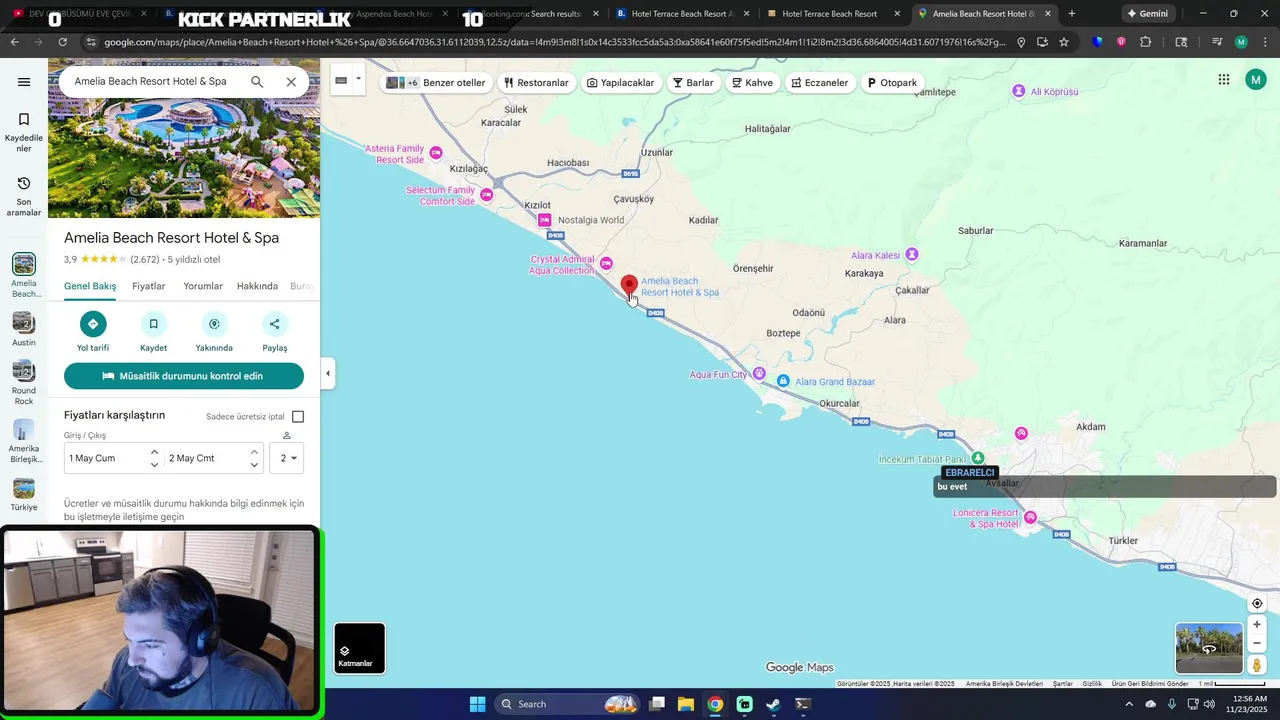Click the Street View pegman
1280x720 pixels.
click(x=1257, y=665)
